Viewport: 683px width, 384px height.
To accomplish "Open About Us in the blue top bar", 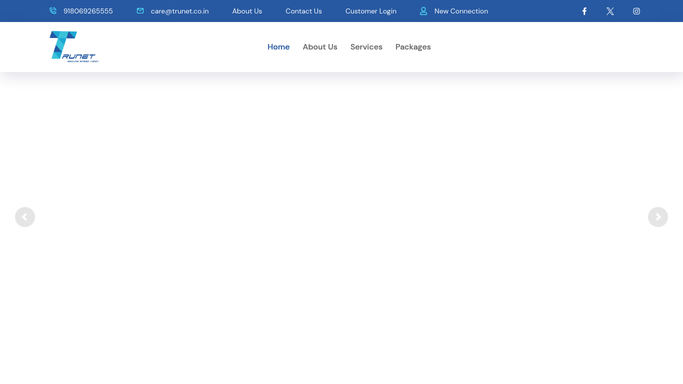I will tap(247, 11).
